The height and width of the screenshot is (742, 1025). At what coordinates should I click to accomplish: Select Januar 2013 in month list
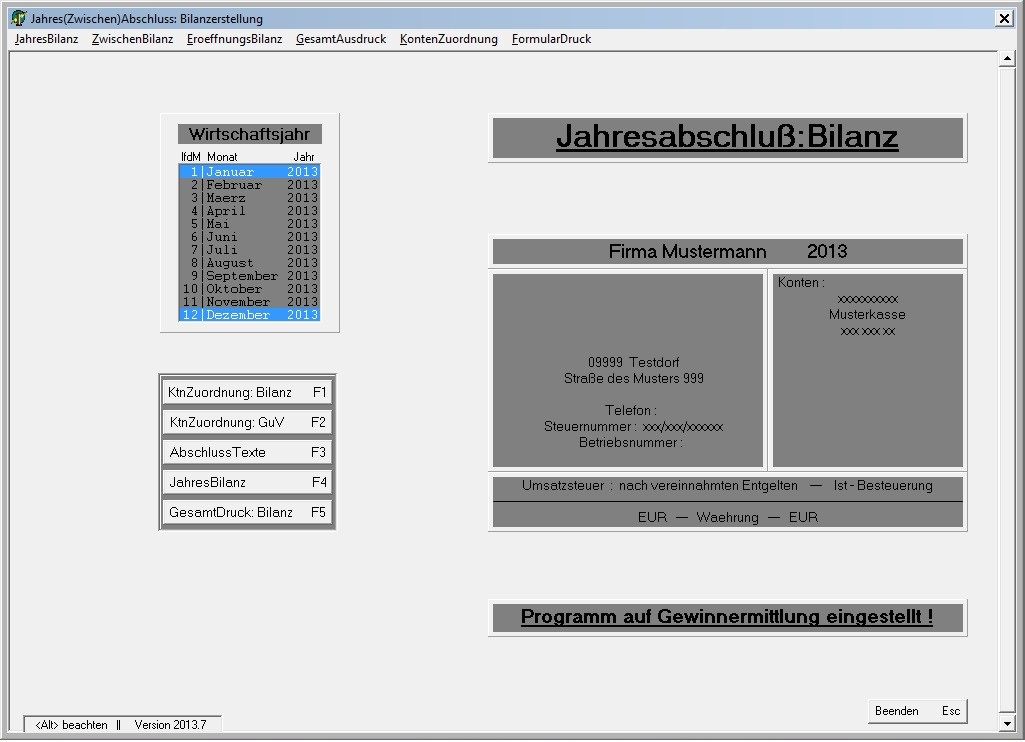point(249,172)
